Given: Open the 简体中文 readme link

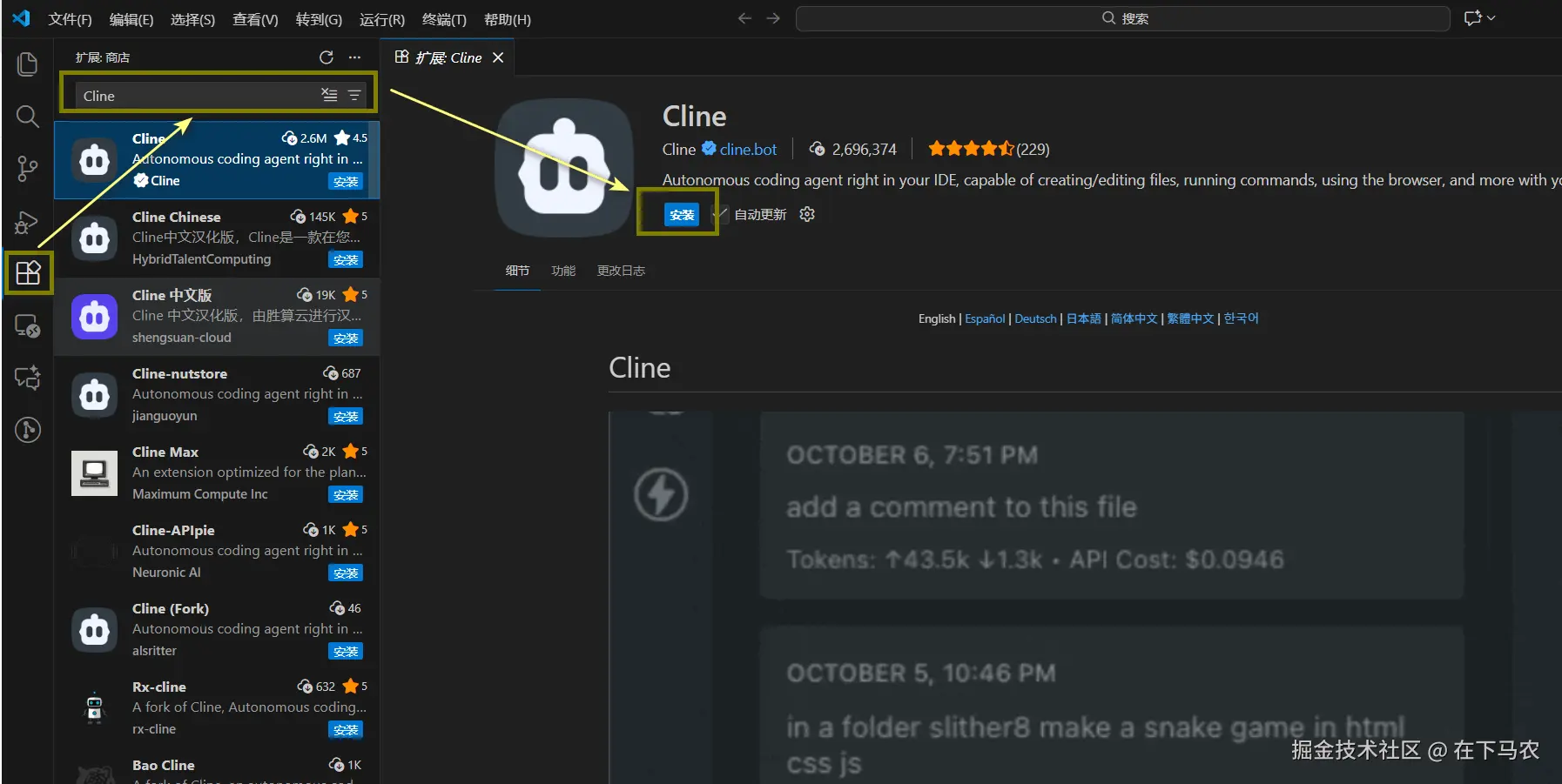Looking at the screenshot, I should pyautogui.click(x=1134, y=318).
